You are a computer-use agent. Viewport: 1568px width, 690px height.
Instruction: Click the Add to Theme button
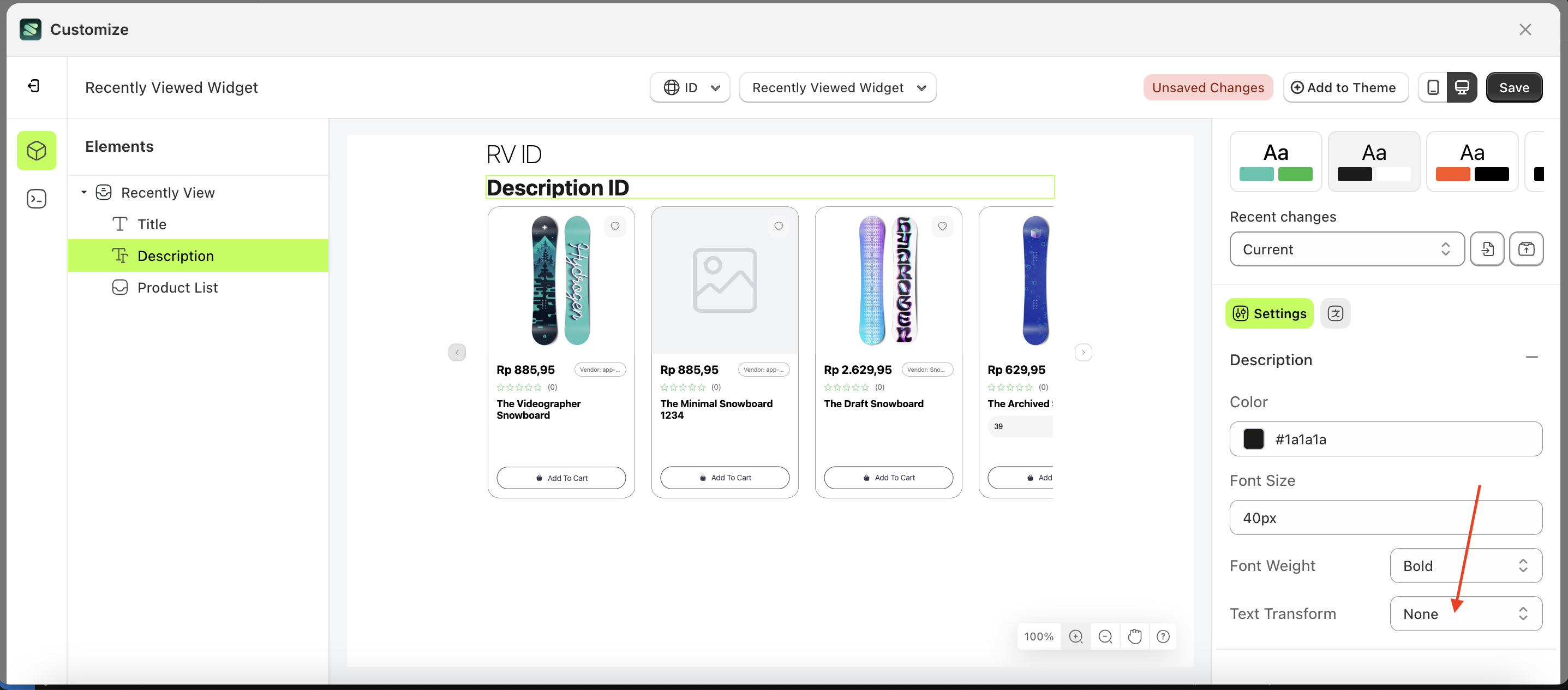point(1345,87)
